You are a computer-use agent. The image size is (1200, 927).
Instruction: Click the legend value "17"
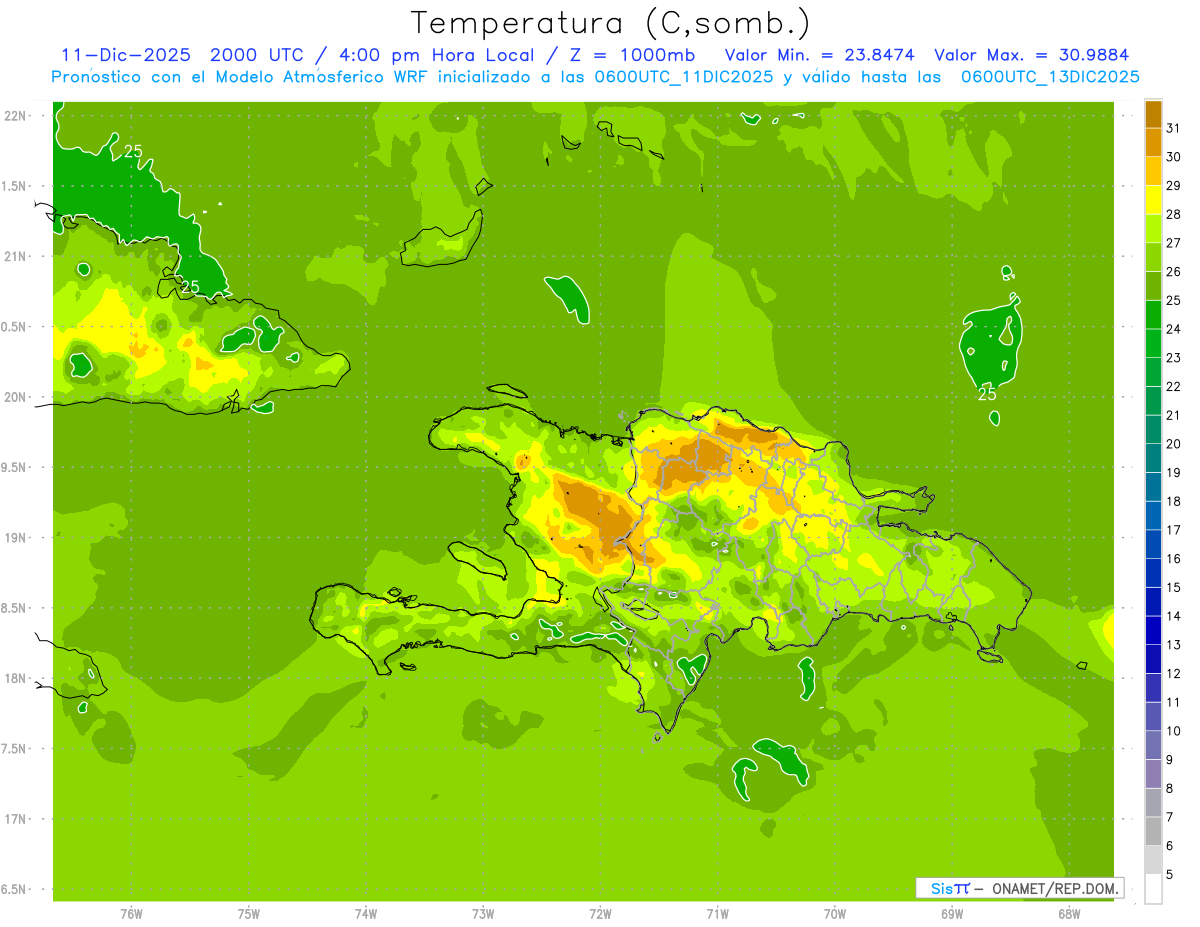point(1173,530)
